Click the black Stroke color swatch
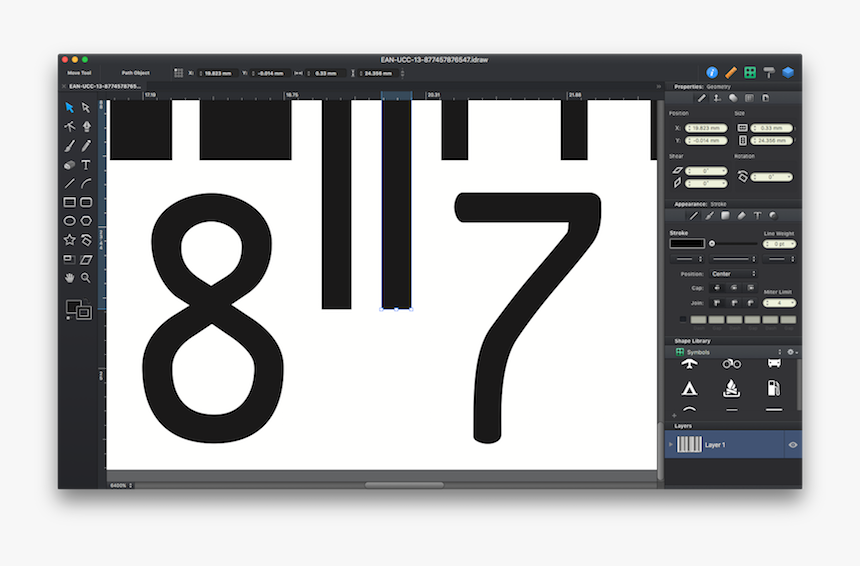Viewport: 860px width, 566px height. pos(686,243)
